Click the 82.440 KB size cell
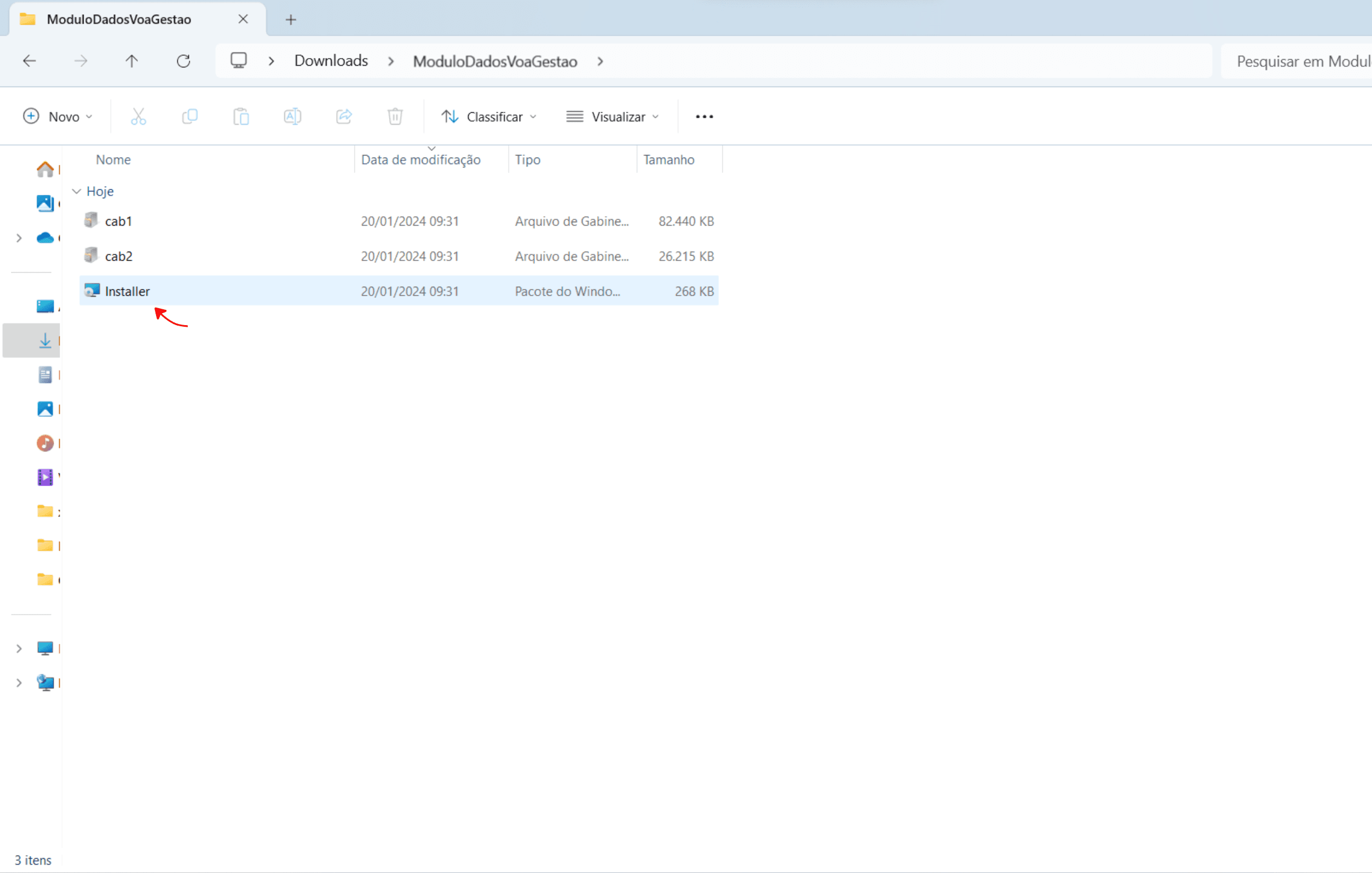The height and width of the screenshot is (873, 1372). [x=686, y=221]
